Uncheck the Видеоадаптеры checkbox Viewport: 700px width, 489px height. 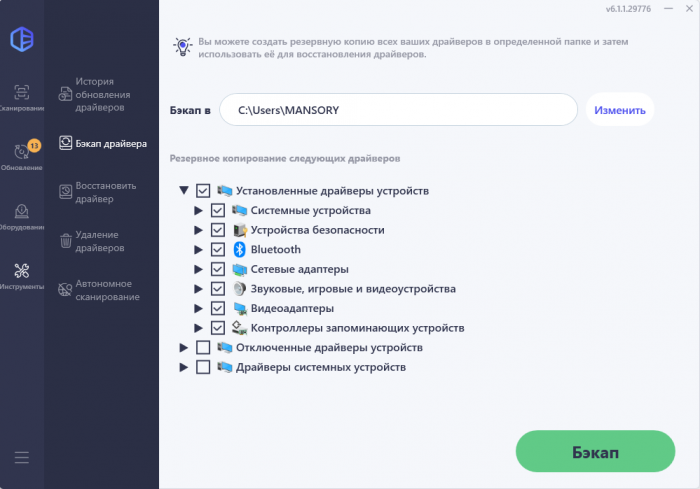218,308
